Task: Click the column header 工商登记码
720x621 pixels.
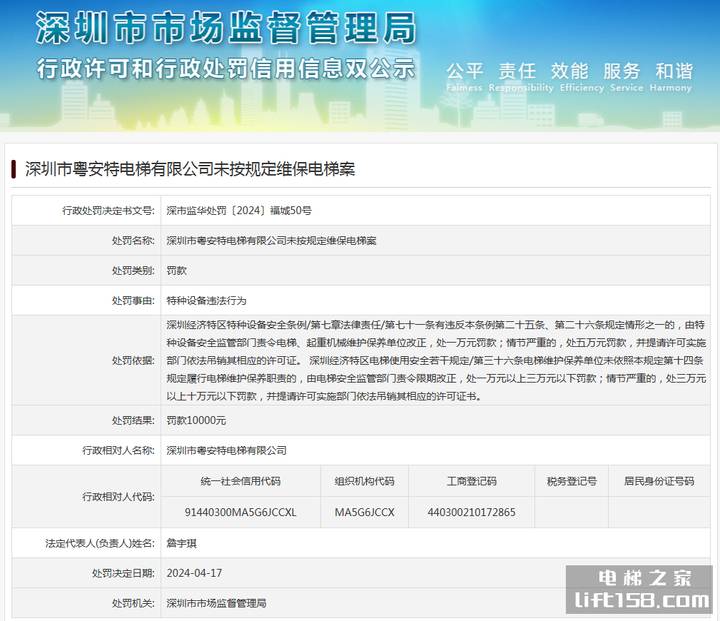Action: (x=472, y=481)
